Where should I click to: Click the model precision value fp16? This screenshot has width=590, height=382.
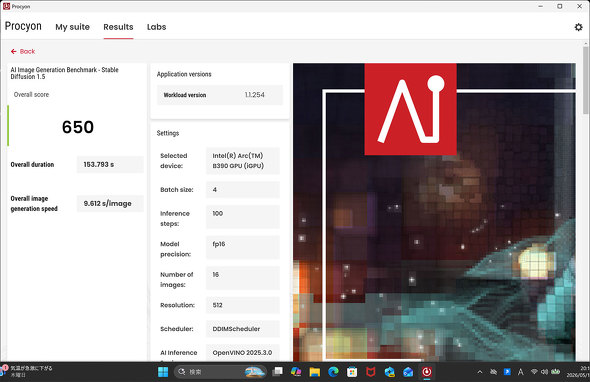(243, 247)
